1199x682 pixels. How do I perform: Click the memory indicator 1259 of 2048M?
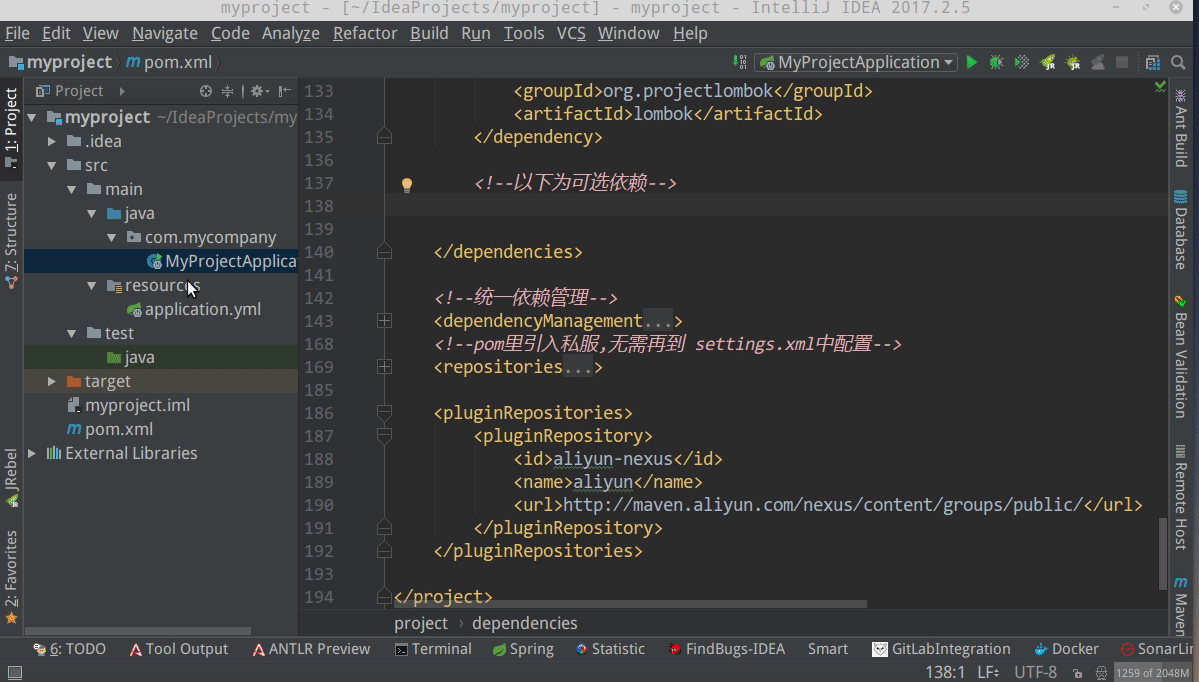pos(1152,673)
